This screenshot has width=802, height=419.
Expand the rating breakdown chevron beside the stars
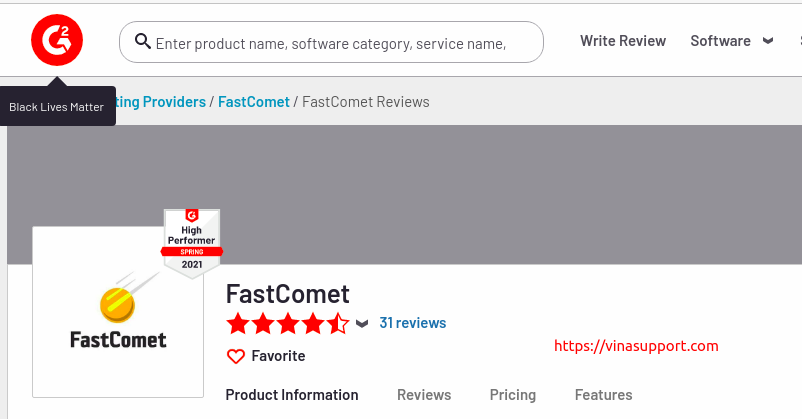[x=362, y=323]
